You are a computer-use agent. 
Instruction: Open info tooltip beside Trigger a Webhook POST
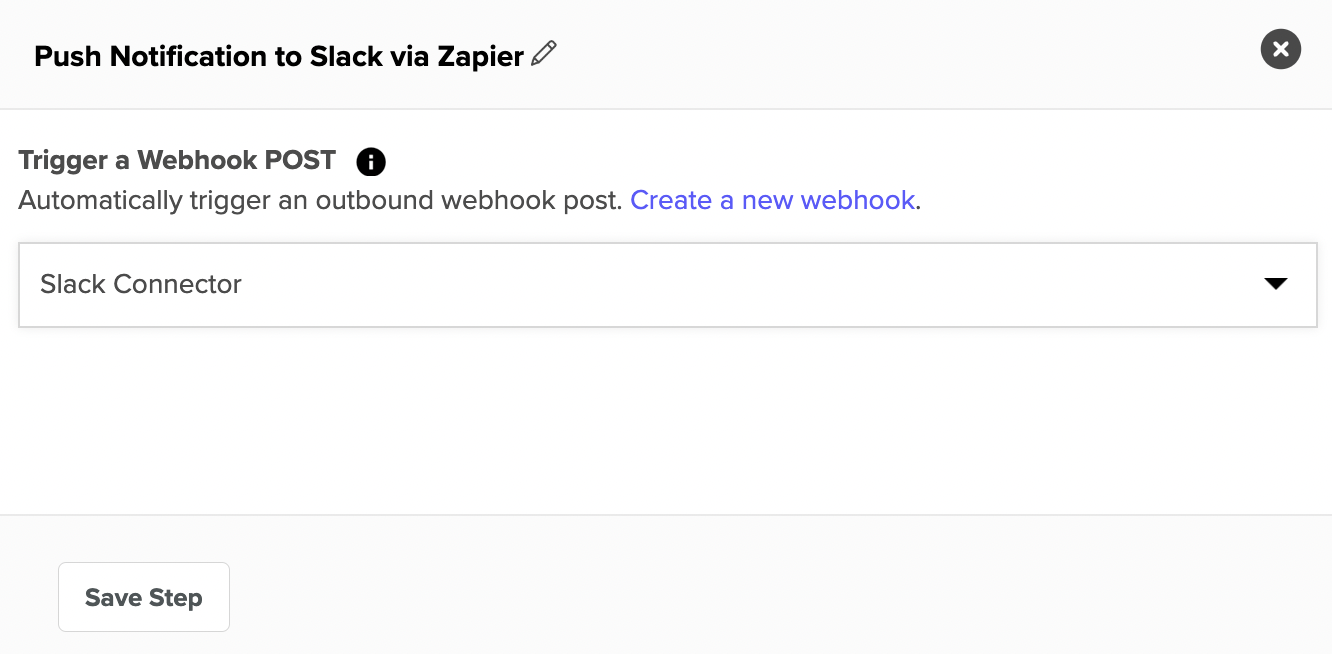[371, 161]
